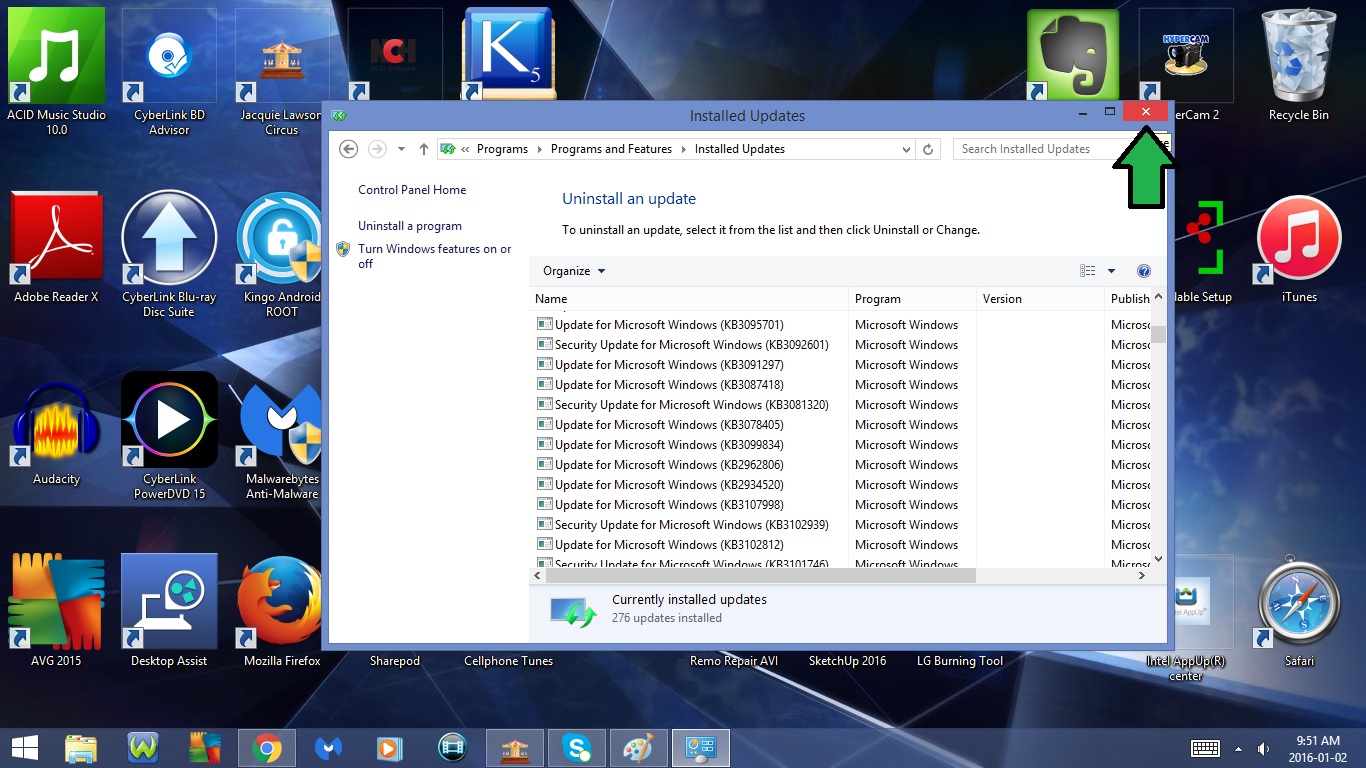Click the Change your view icon
The image size is (1366, 768).
pyautogui.click(x=1088, y=271)
